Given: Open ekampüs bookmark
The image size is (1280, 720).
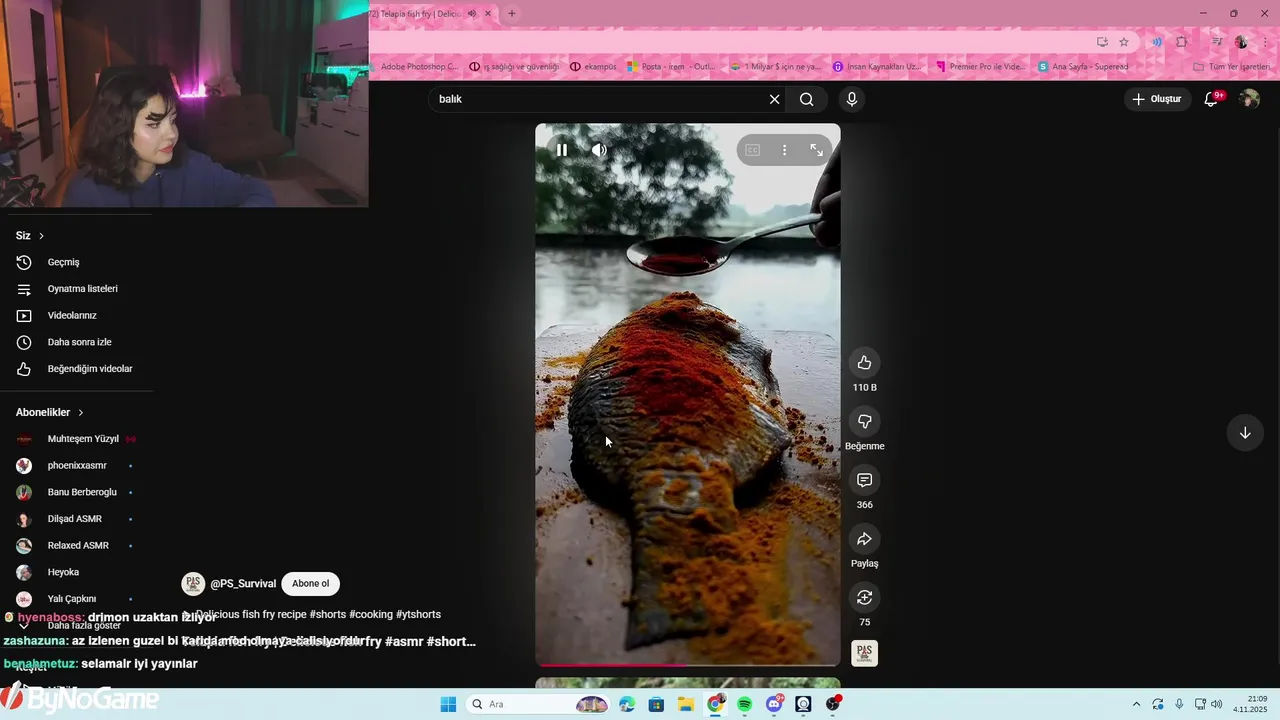Looking at the screenshot, I should pos(593,67).
